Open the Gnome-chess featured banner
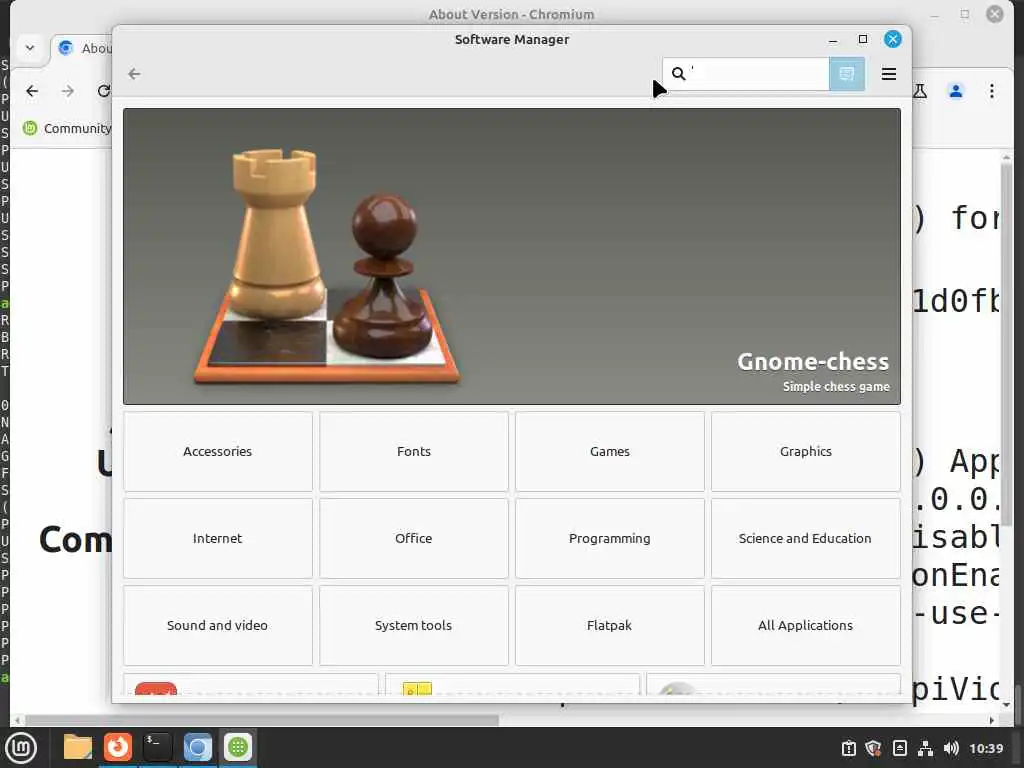Image resolution: width=1024 pixels, height=768 pixels. pyautogui.click(x=512, y=256)
